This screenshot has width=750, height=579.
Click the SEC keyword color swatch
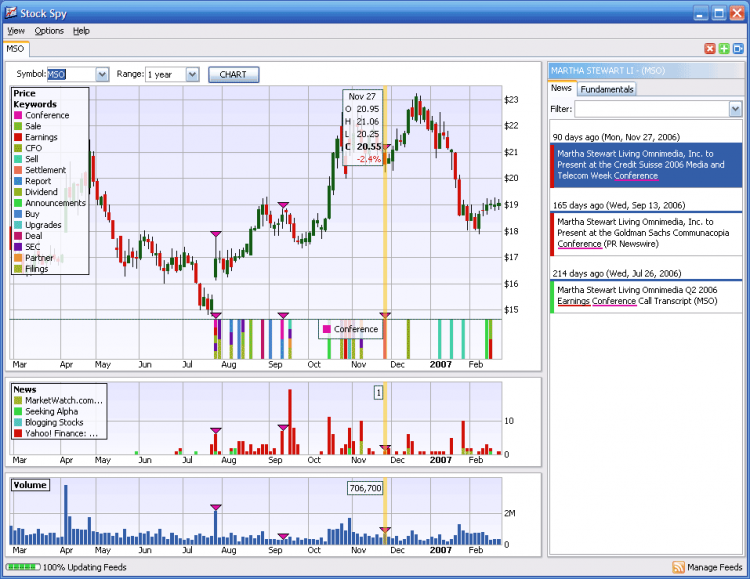tap(18, 247)
